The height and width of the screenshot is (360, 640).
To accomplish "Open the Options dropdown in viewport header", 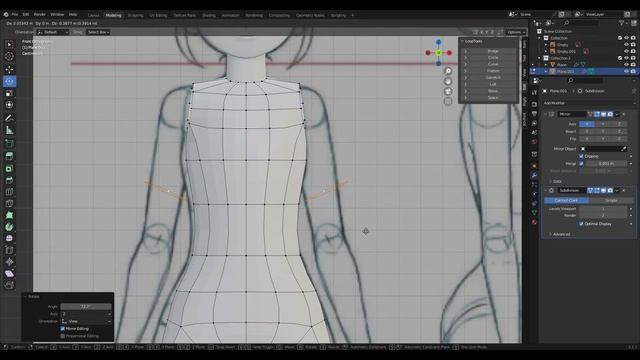I will [516, 32].
